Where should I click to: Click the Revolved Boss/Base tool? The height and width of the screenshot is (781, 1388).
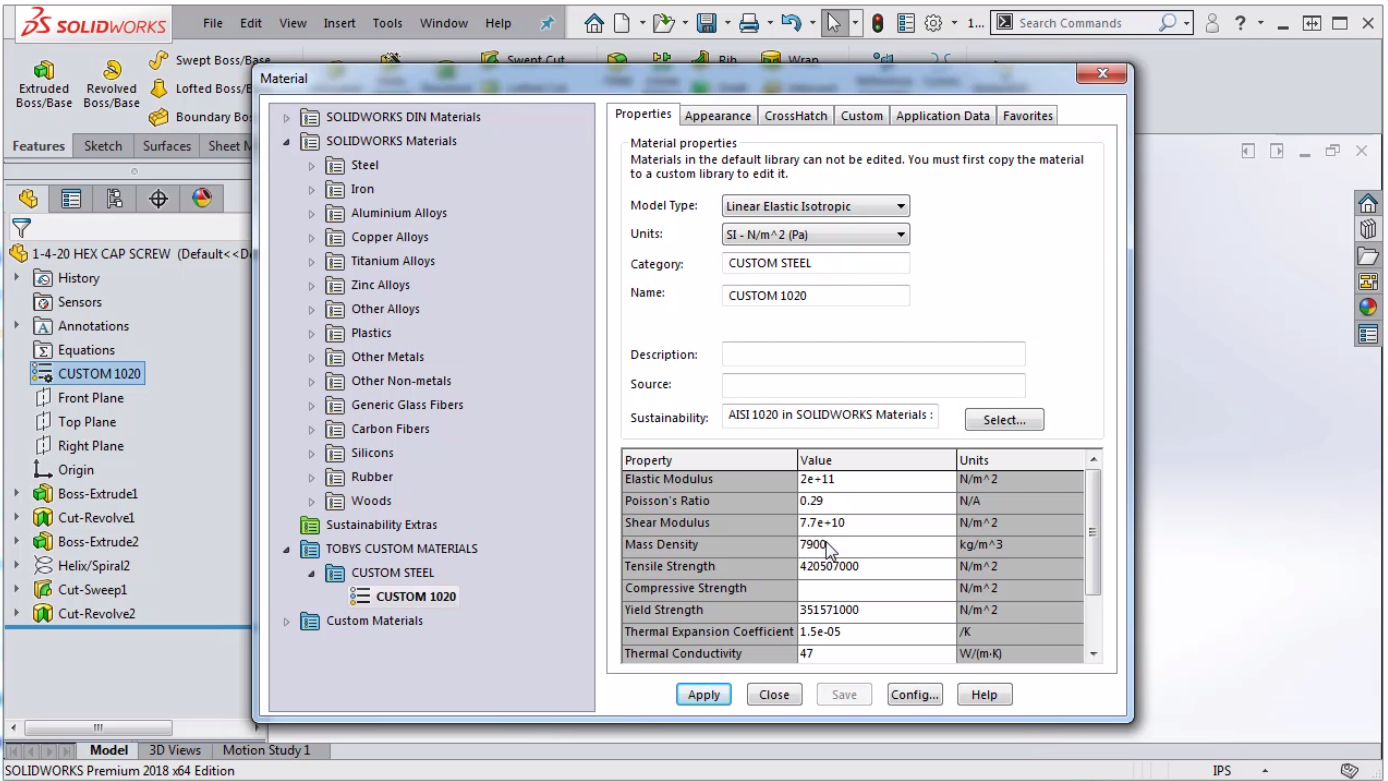[112, 85]
